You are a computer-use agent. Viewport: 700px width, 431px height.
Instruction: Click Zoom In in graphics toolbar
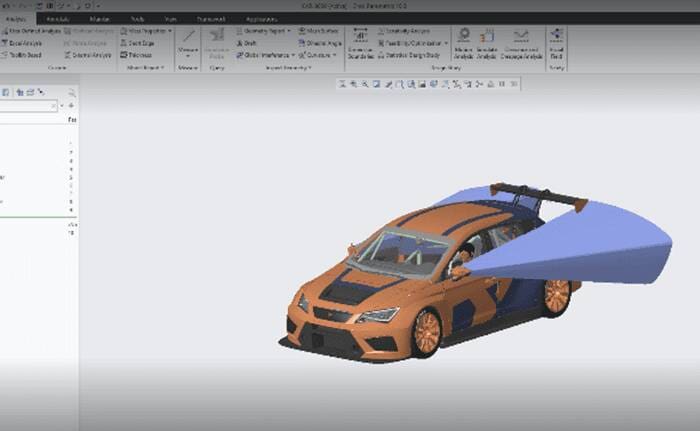(354, 84)
